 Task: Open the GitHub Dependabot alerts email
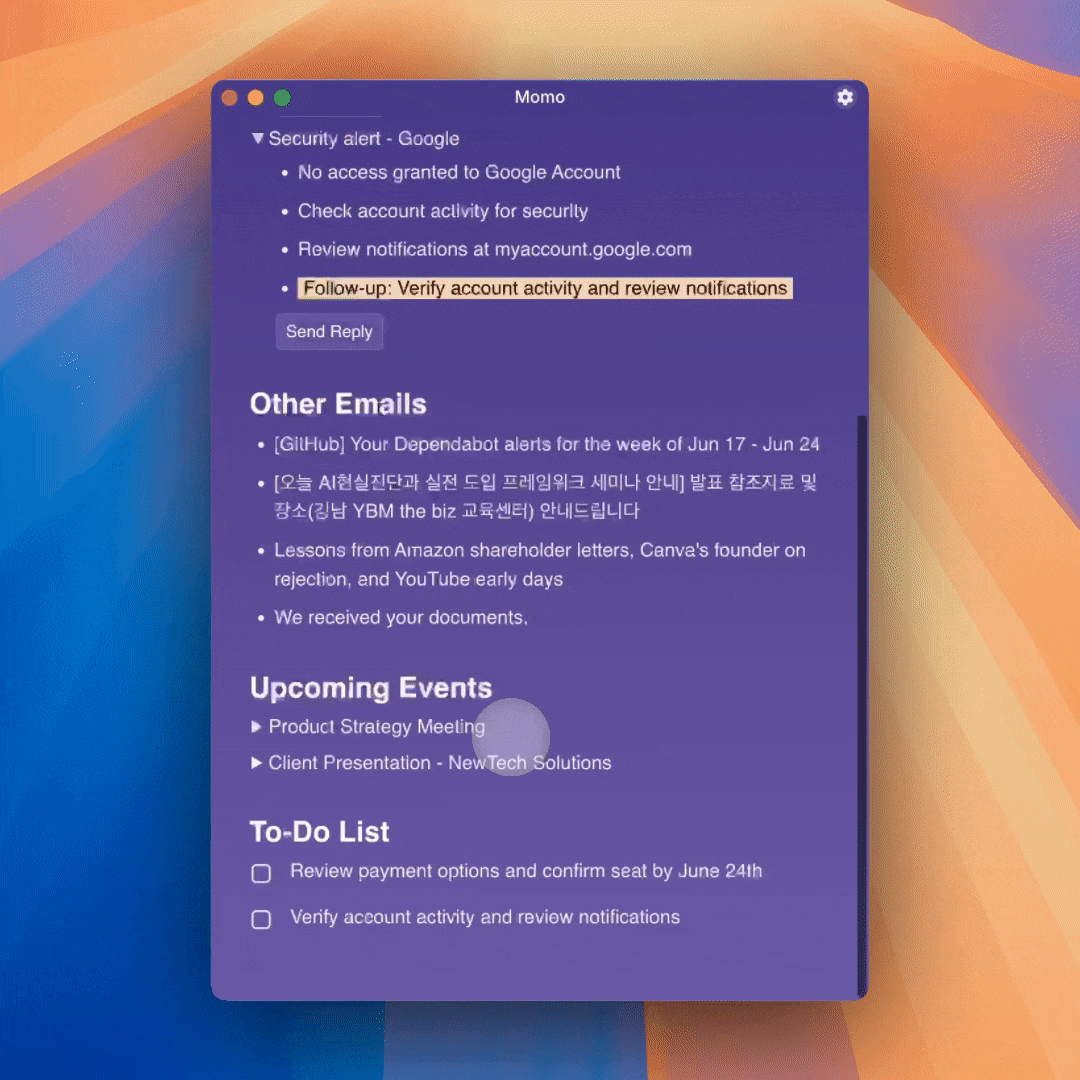point(547,444)
